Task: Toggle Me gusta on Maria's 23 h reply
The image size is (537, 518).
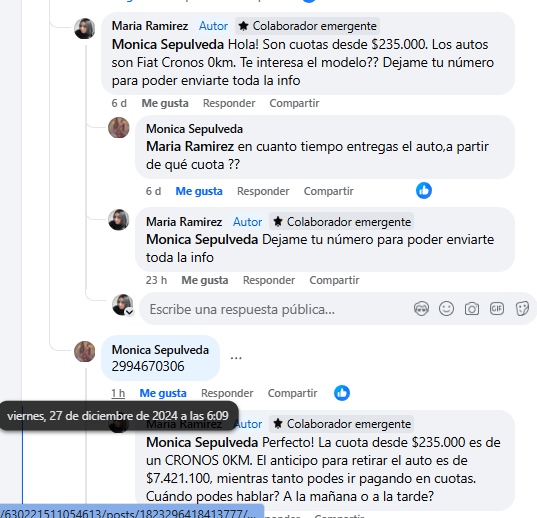Action: click(x=205, y=280)
